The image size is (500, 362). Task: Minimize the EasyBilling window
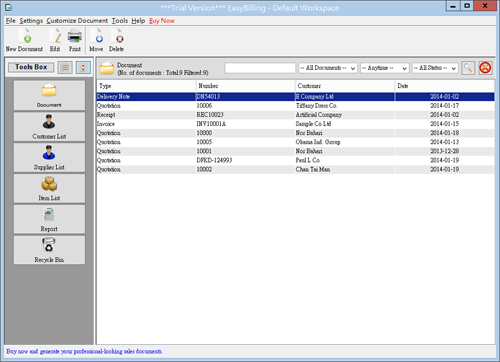[x=453, y=6]
